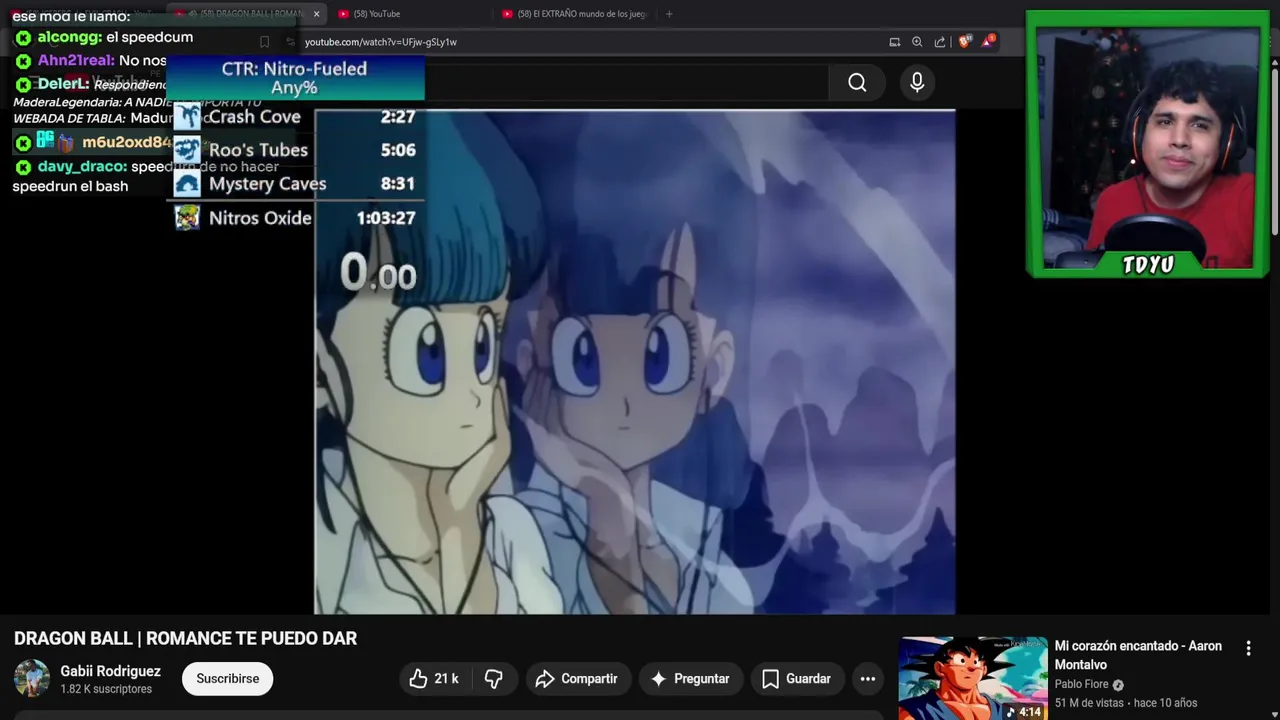Viewport: 1280px width, 720px height.
Task: Click share page icon in address bar
Action: click(x=940, y=42)
